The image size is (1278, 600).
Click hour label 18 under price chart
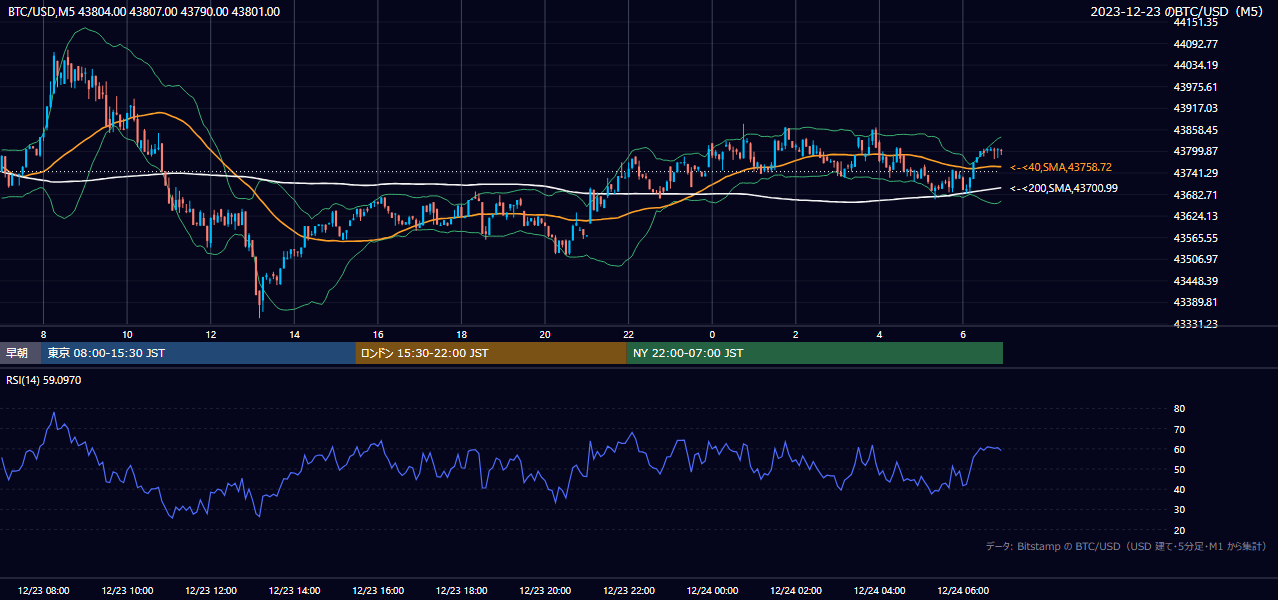pyautogui.click(x=461, y=334)
